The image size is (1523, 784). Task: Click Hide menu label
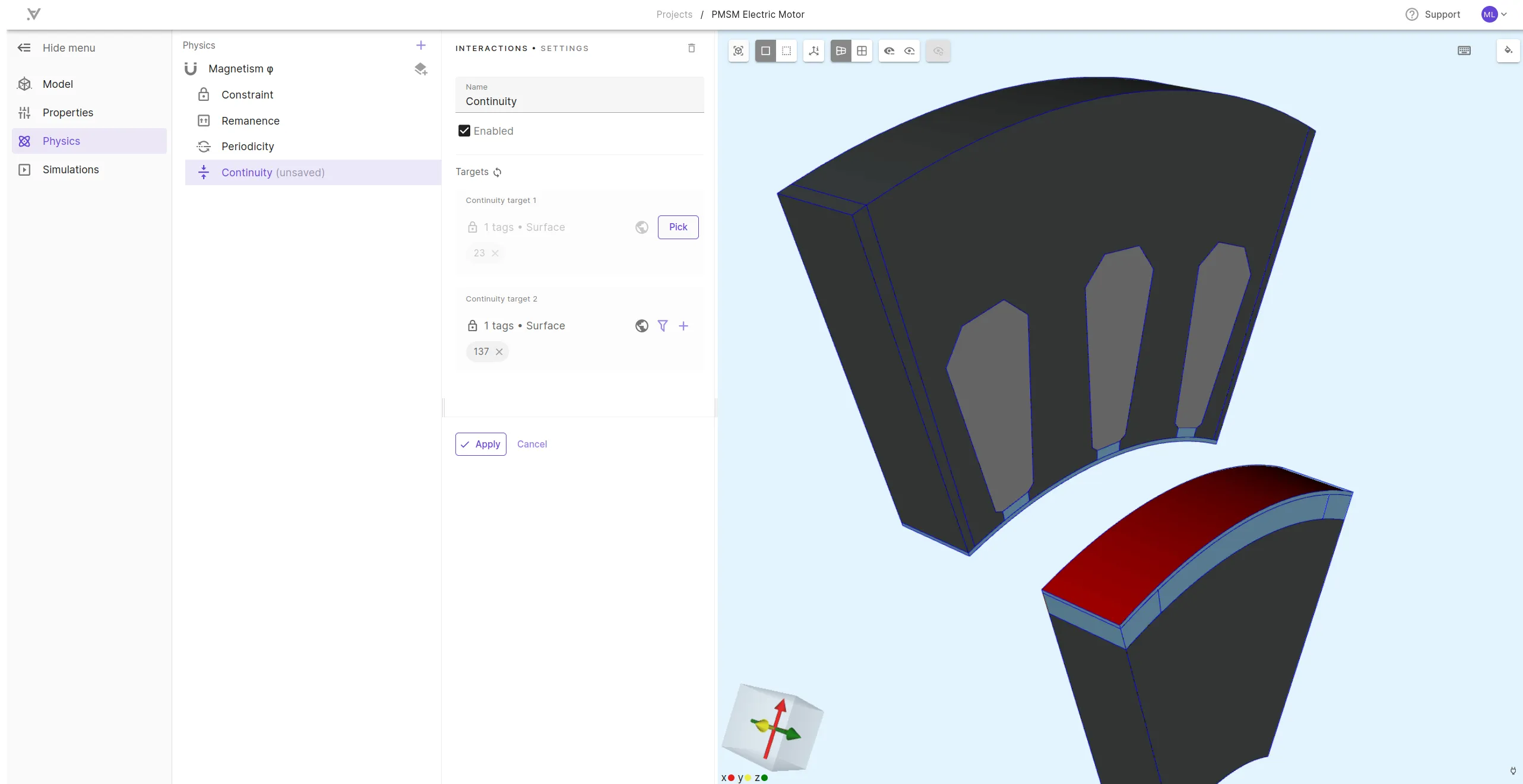tap(69, 48)
